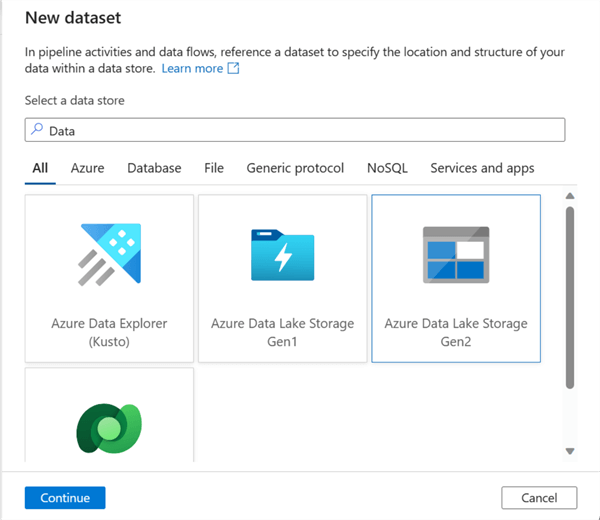
Task: Click the scroll up arrow in results list
Action: click(x=570, y=196)
